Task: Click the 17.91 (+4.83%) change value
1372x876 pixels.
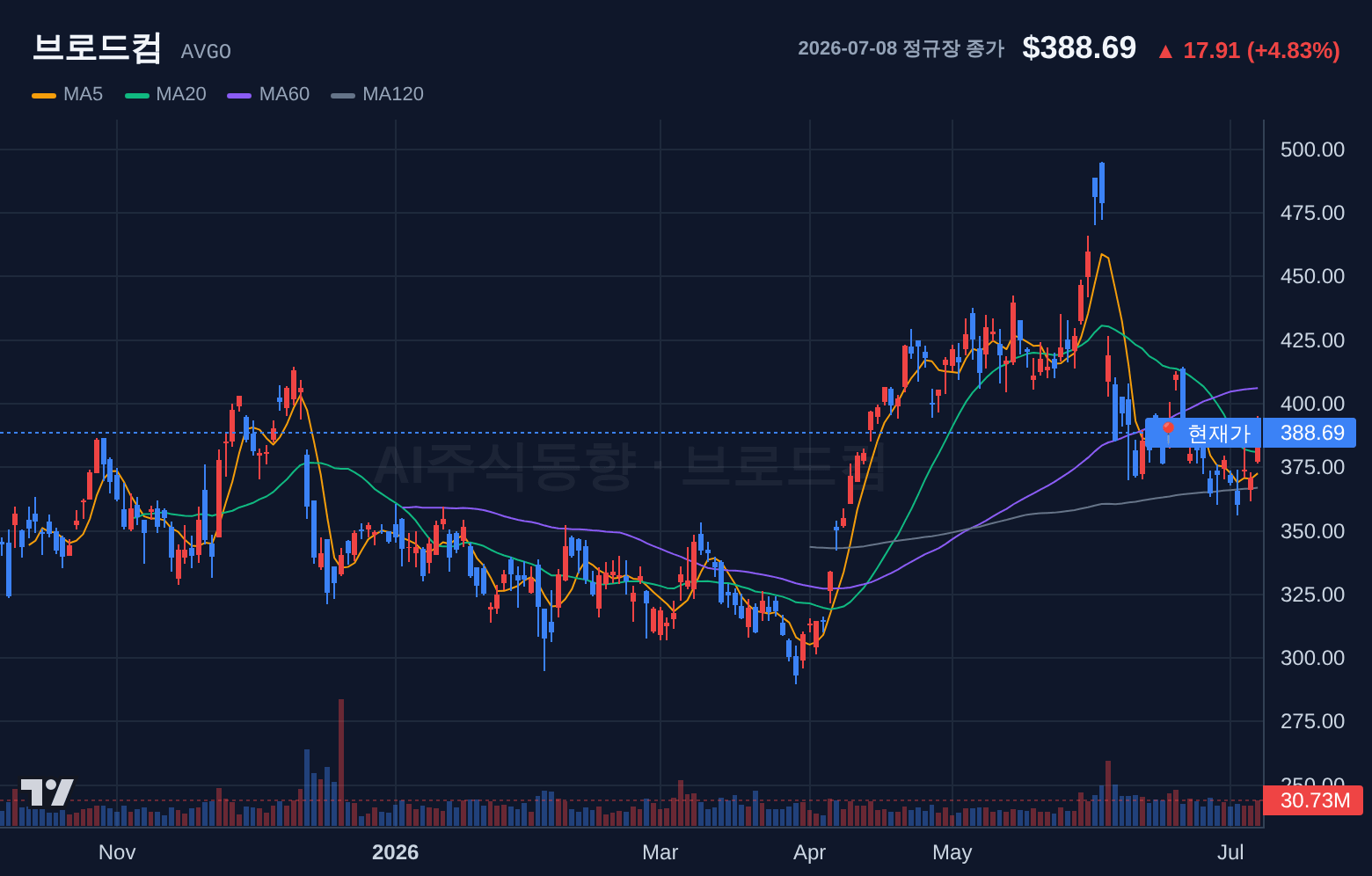Action: [x=1261, y=50]
